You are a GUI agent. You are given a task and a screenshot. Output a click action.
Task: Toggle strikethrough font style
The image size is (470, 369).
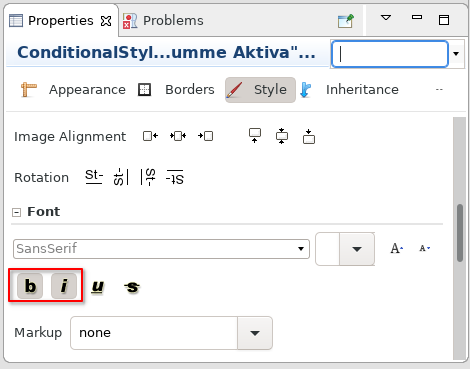[132, 287]
